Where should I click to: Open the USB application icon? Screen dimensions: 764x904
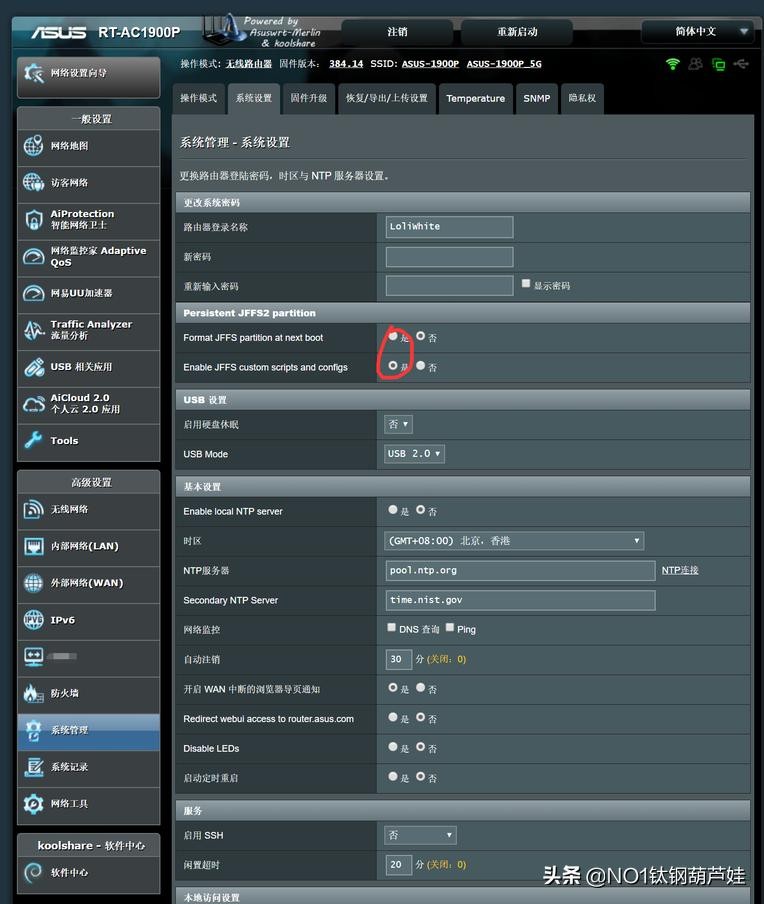point(33,367)
